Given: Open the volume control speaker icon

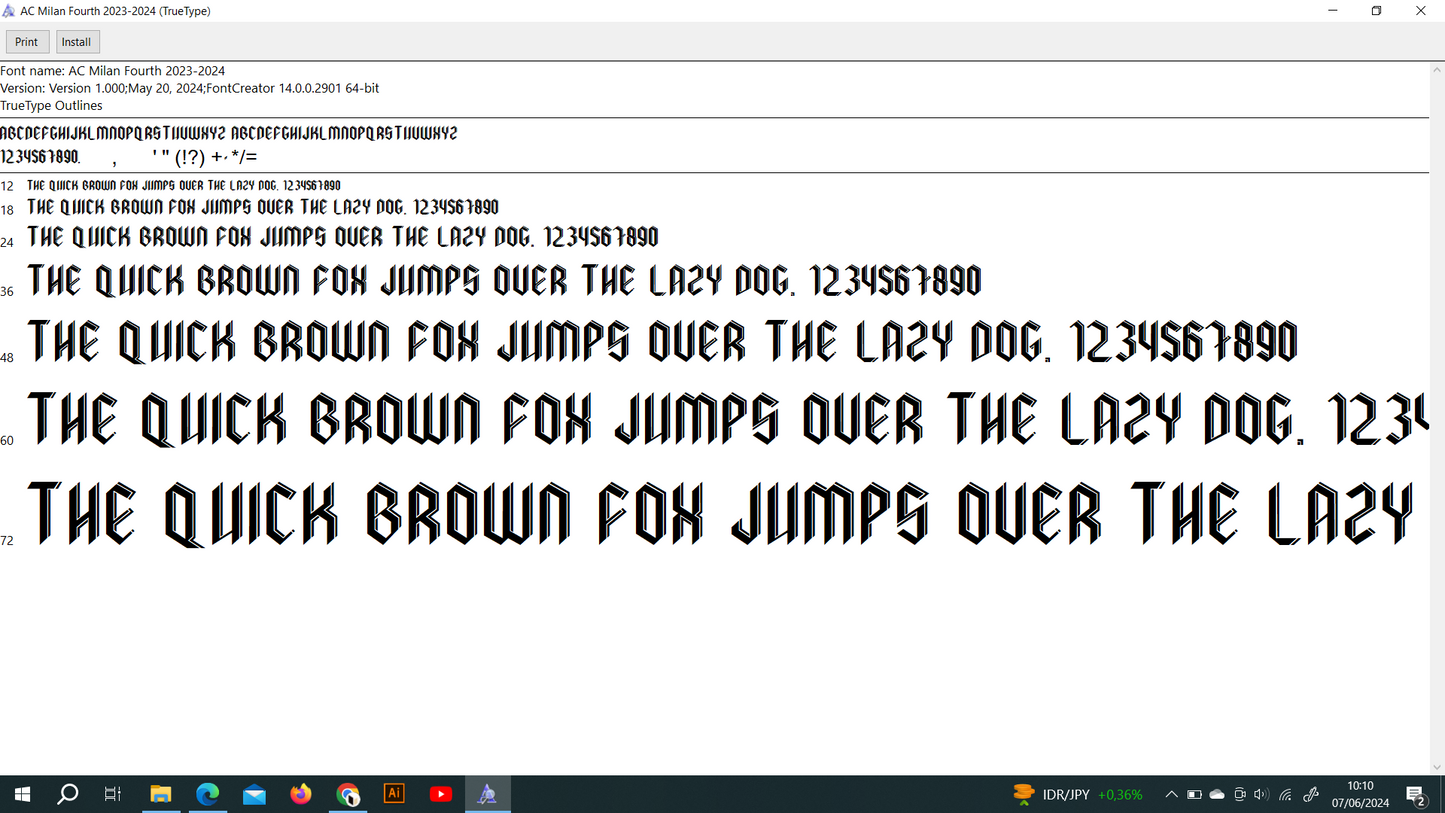Looking at the screenshot, I should click(x=1261, y=795).
